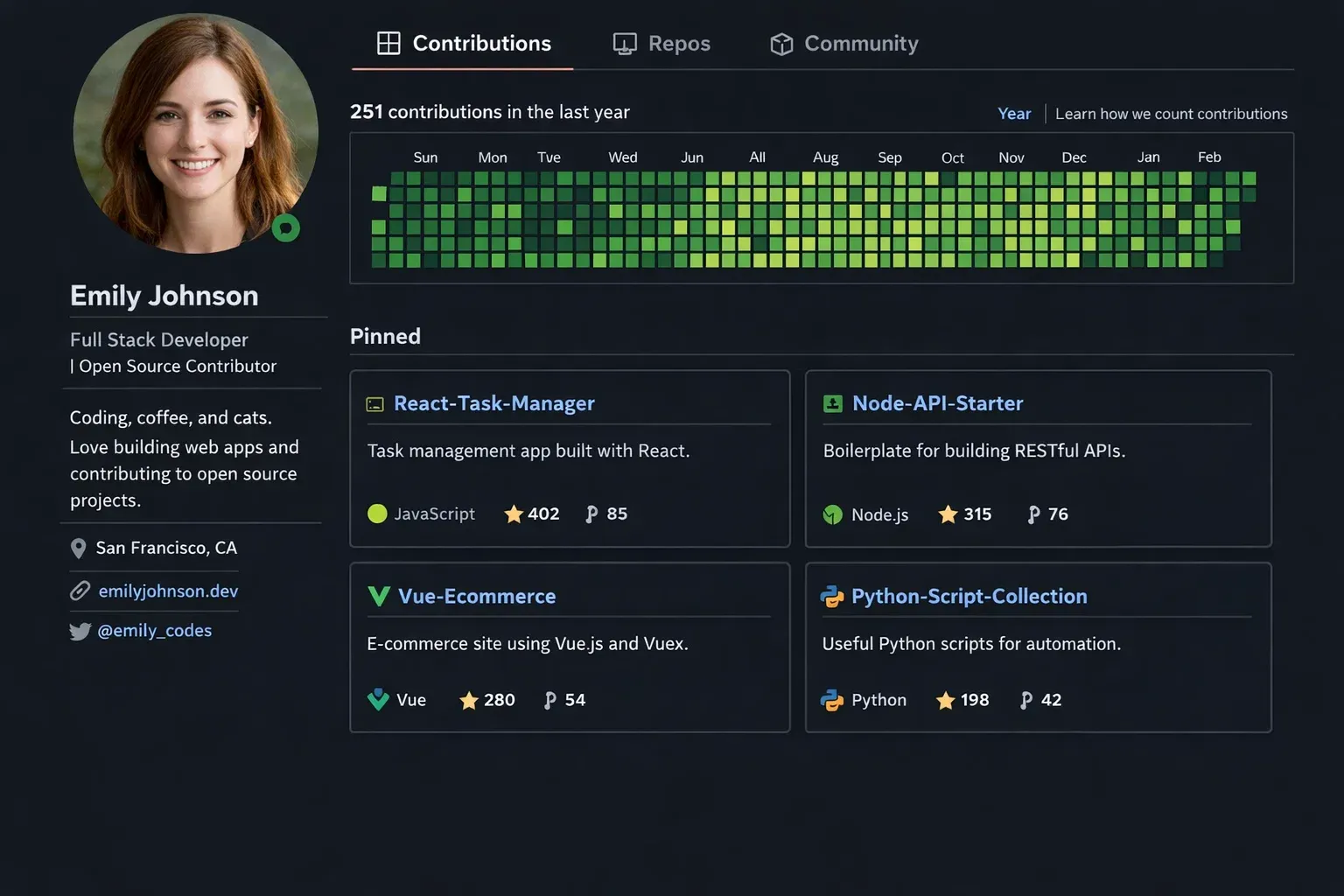The image size is (1344, 896).
Task: Click the green status badge on avatar
Action: tap(286, 228)
